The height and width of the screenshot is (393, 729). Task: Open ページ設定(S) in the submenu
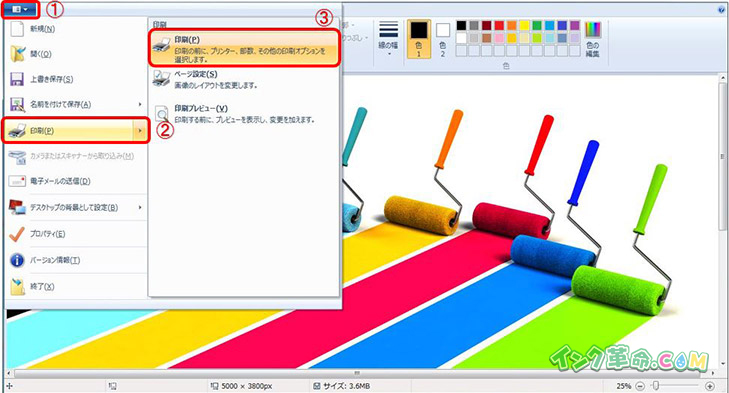click(245, 80)
